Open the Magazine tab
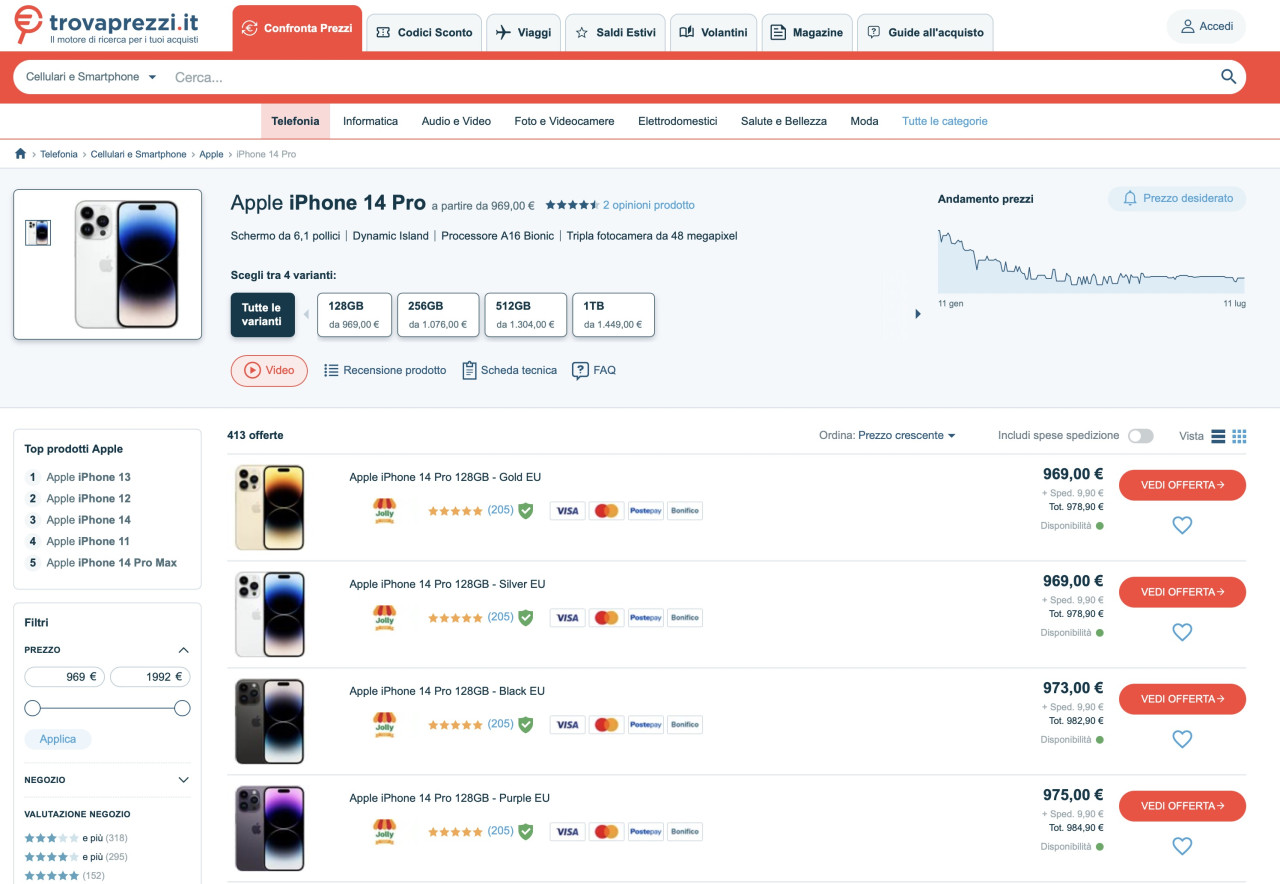The image size is (1280, 884). click(x=807, y=32)
